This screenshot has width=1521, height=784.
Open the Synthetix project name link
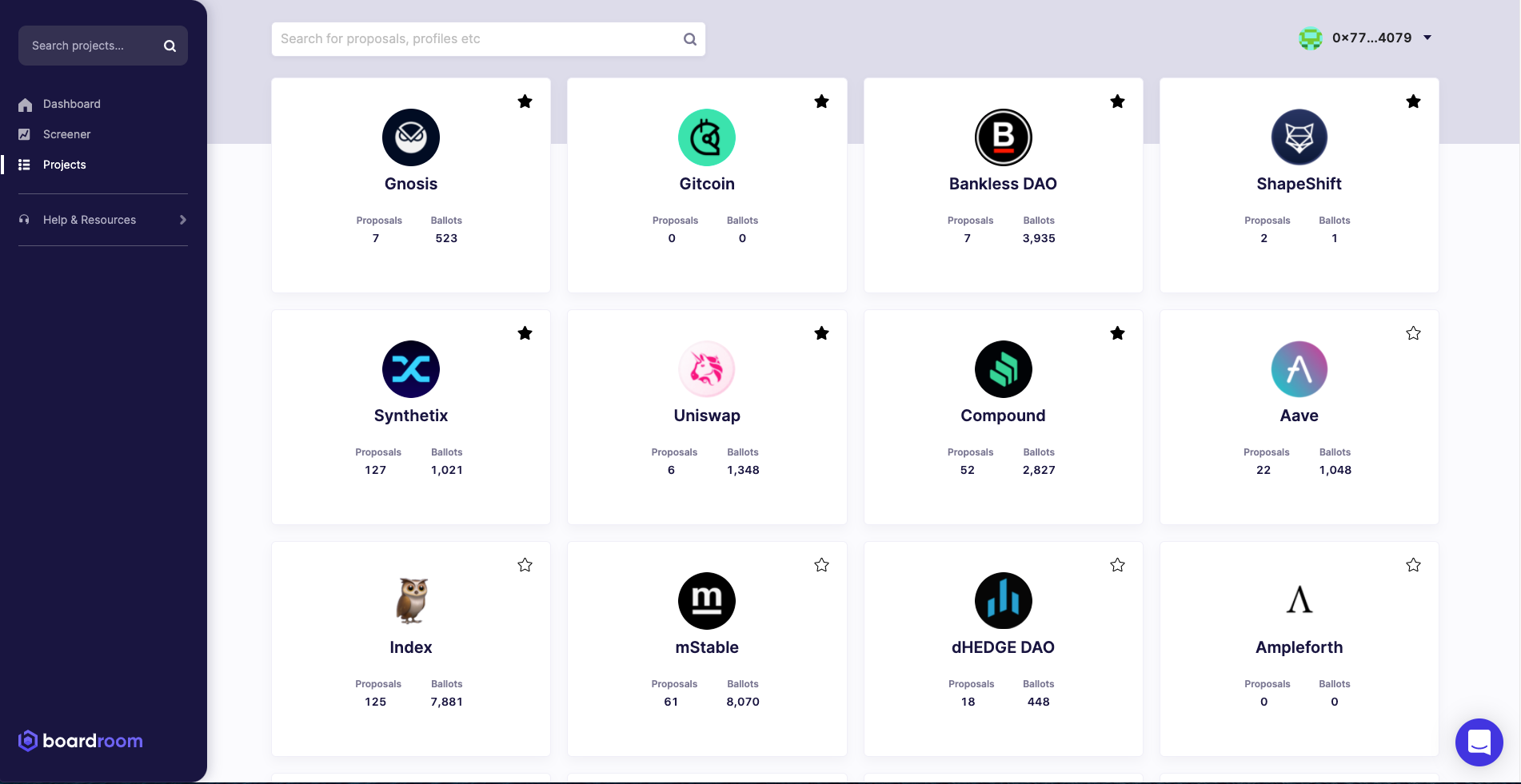point(410,416)
